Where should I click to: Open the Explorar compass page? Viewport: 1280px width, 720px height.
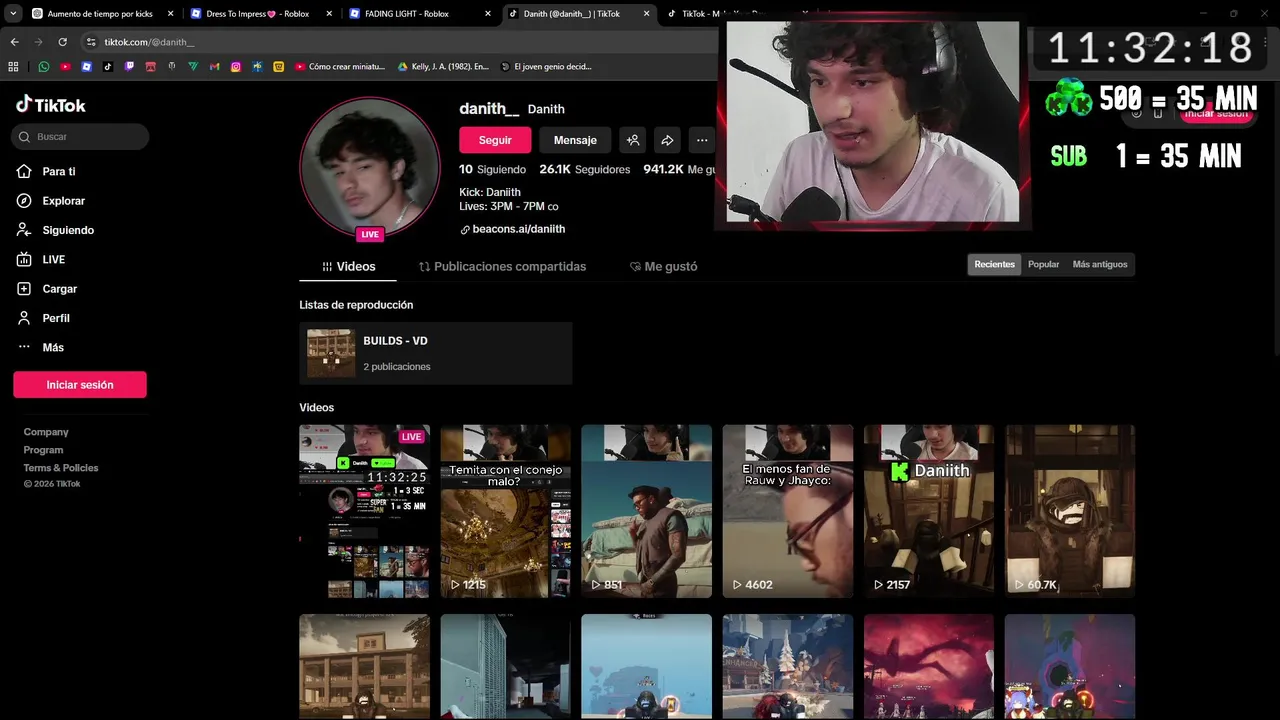[51, 201]
